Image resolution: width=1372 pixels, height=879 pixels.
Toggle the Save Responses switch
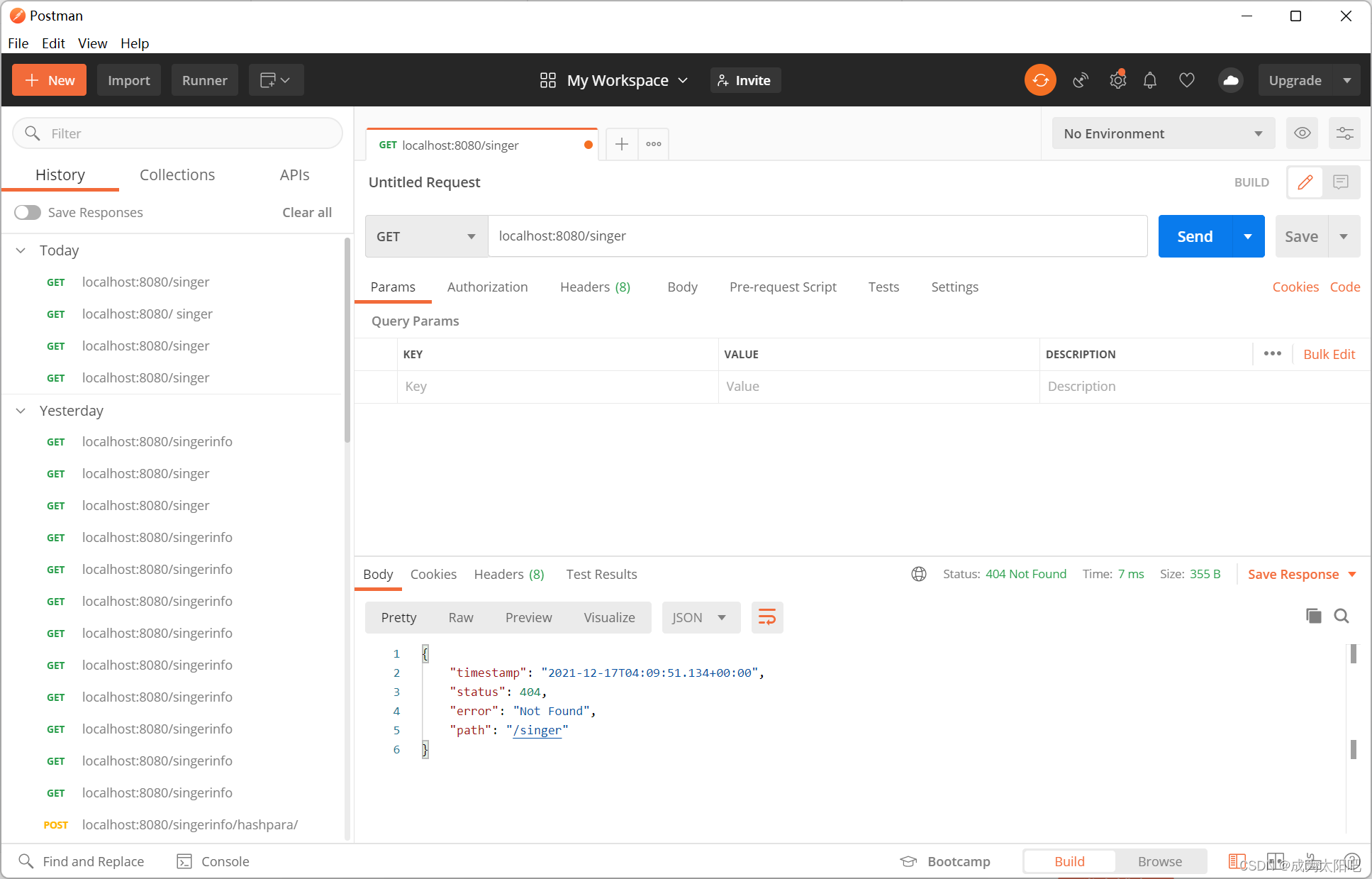pos(28,212)
